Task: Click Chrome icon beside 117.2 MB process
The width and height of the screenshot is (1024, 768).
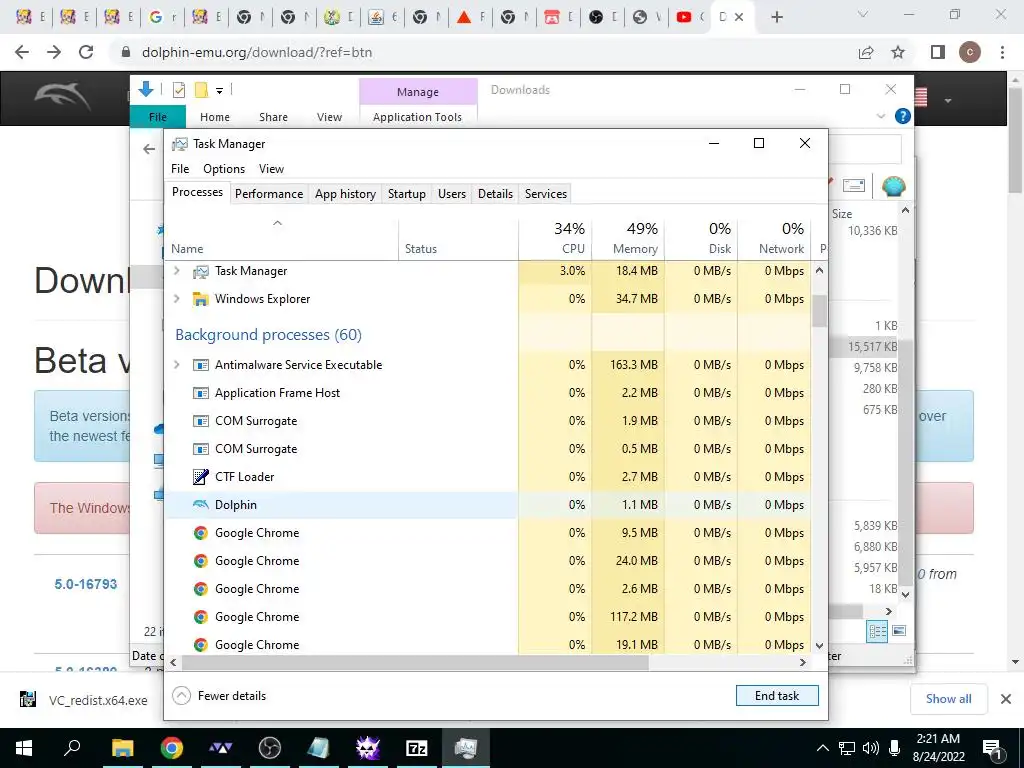Action: [200, 617]
